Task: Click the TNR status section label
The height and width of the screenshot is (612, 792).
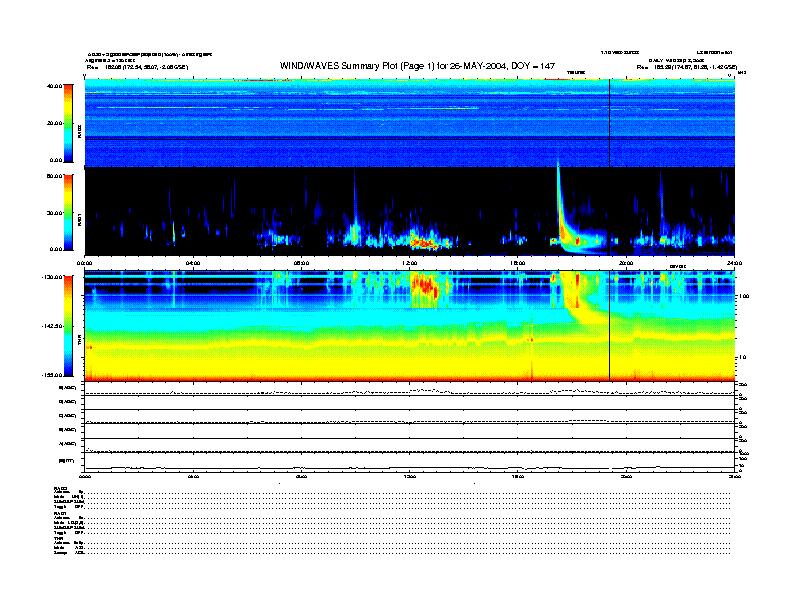Action: [59, 538]
